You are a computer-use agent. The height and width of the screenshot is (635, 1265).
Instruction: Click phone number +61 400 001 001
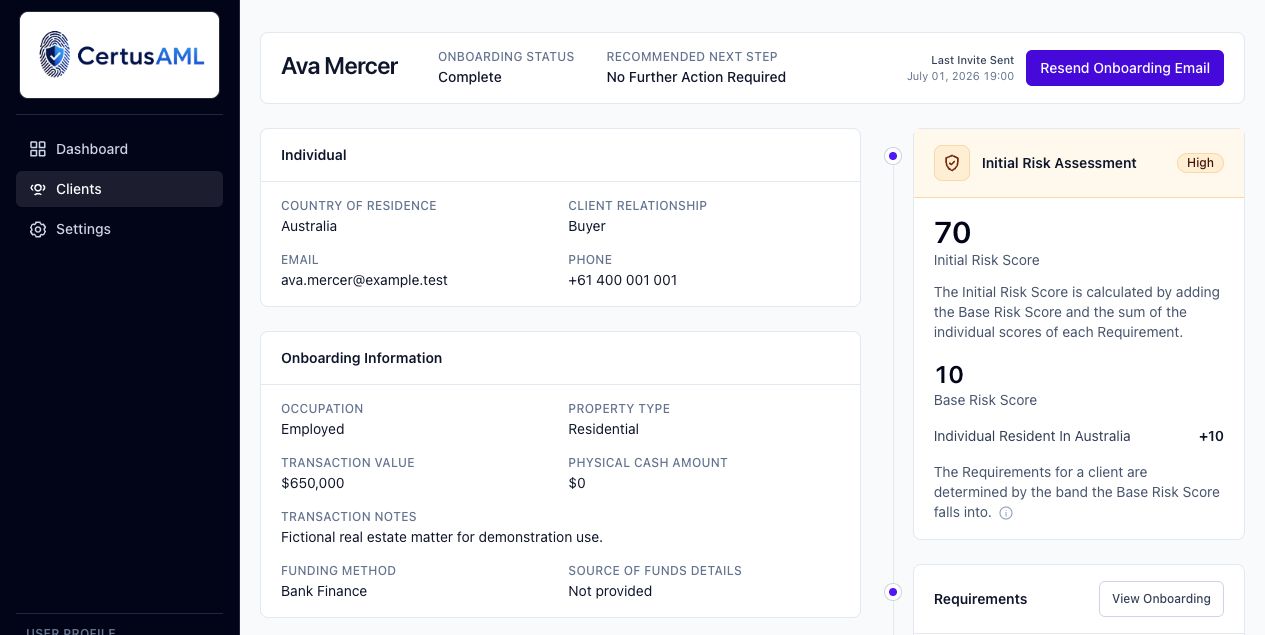(623, 280)
